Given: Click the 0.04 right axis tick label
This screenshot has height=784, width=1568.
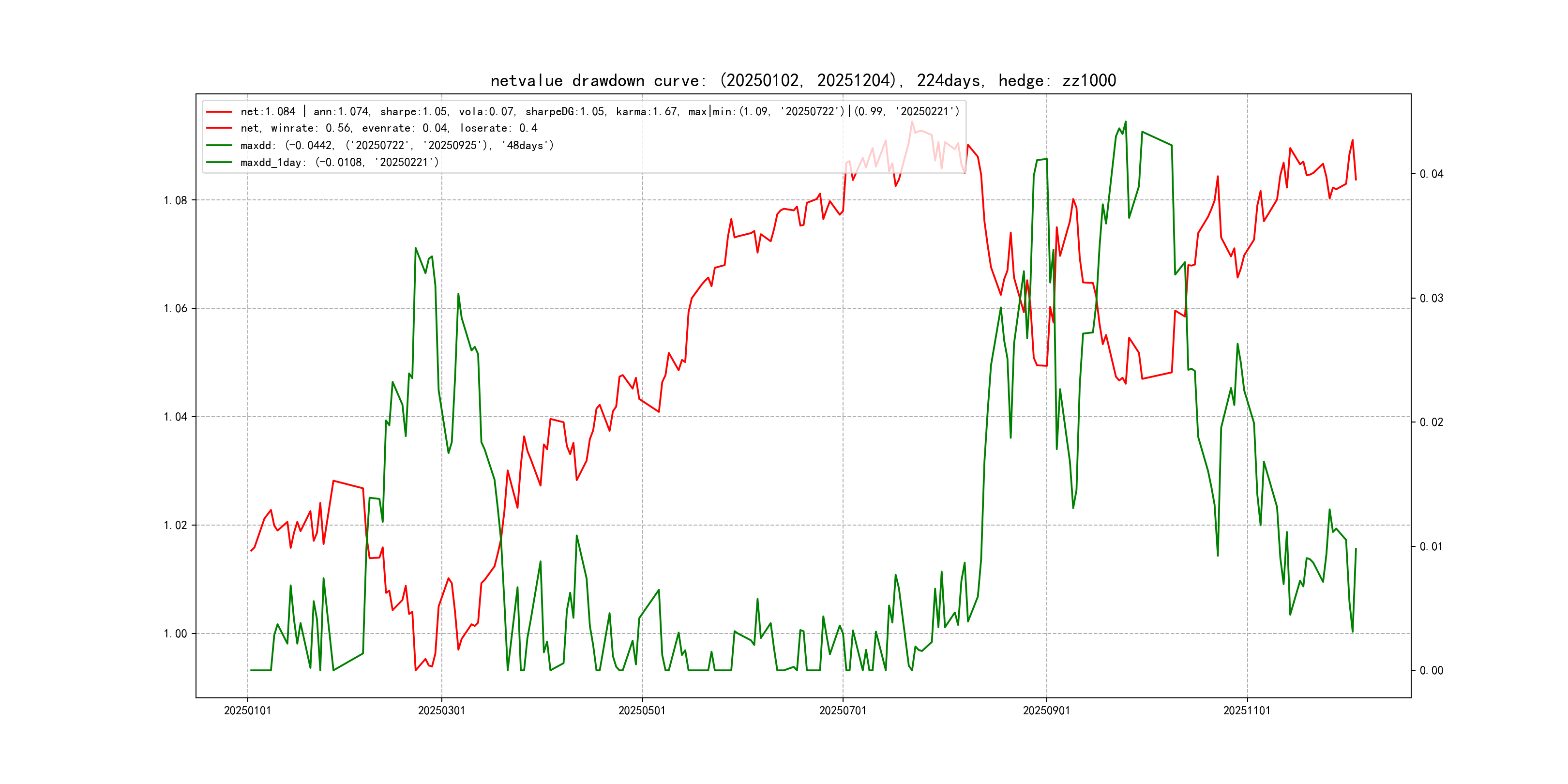Looking at the screenshot, I should [1431, 174].
